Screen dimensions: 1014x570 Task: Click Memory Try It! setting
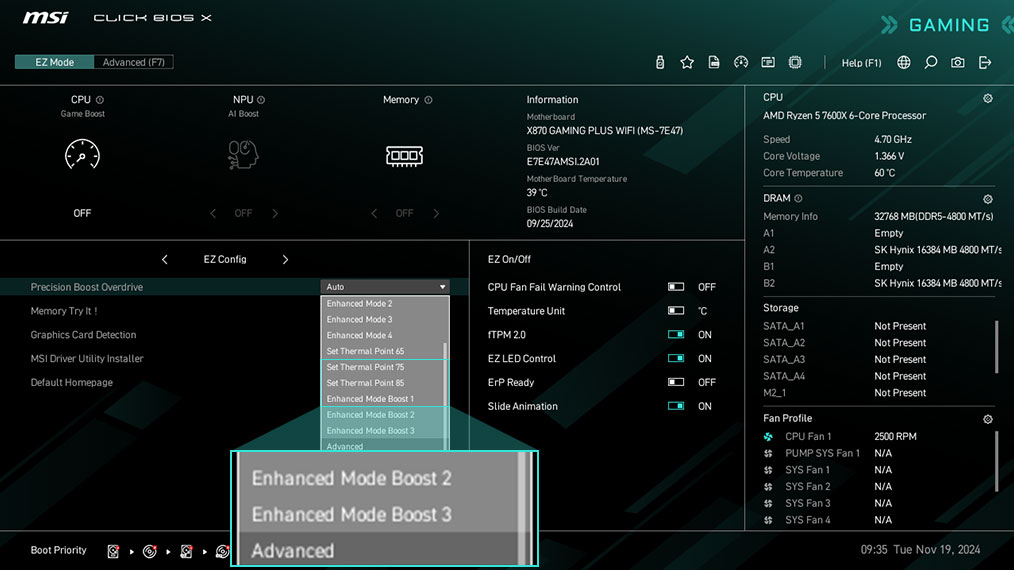(64, 311)
